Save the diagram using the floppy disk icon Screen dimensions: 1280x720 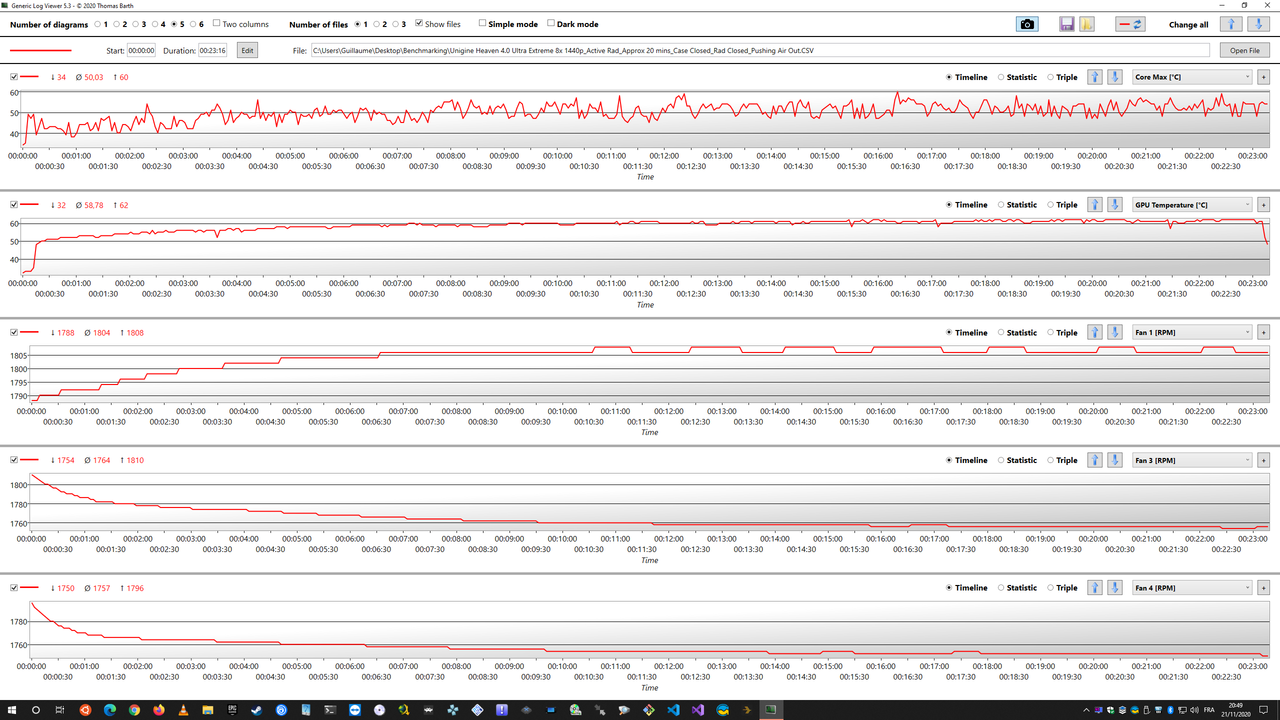(x=1066, y=24)
